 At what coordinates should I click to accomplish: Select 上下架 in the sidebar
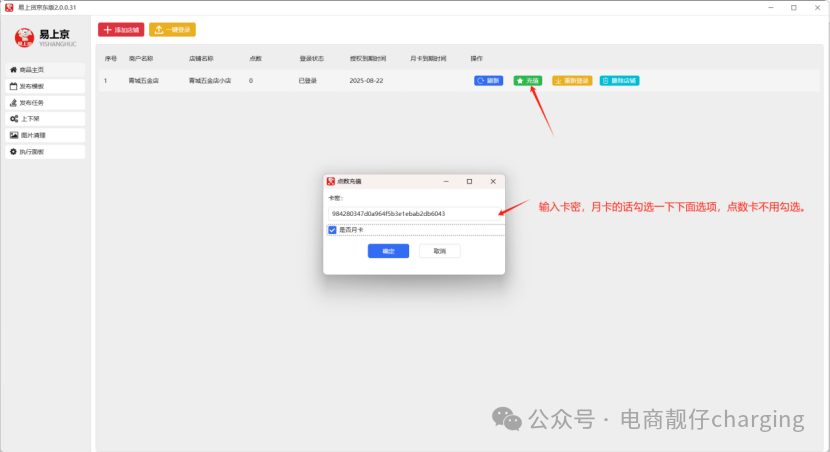pyautogui.click(x=45, y=119)
